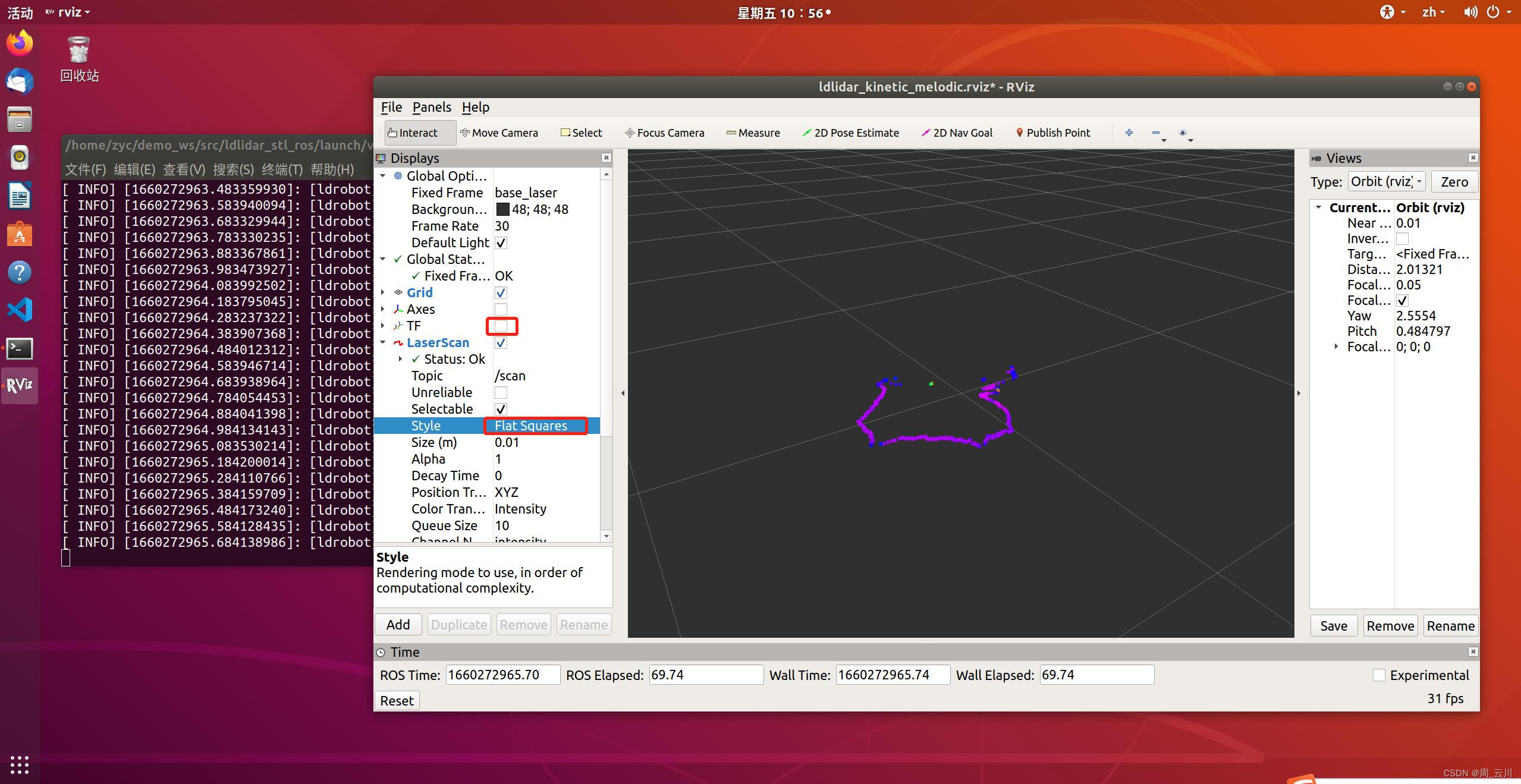Select the 2D Nav Goal tool
The height and width of the screenshot is (784, 1521).
959,133
